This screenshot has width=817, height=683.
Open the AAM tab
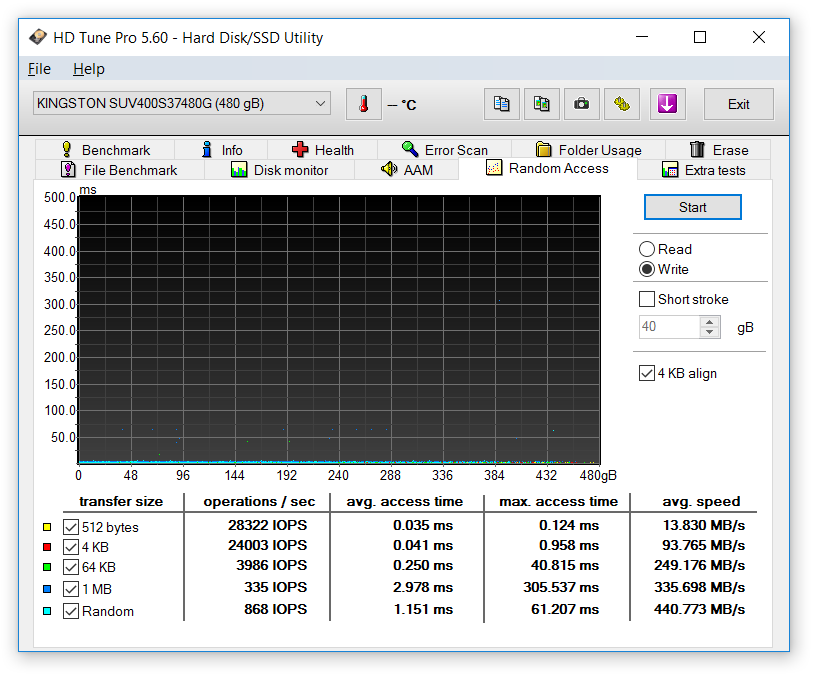click(406, 170)
